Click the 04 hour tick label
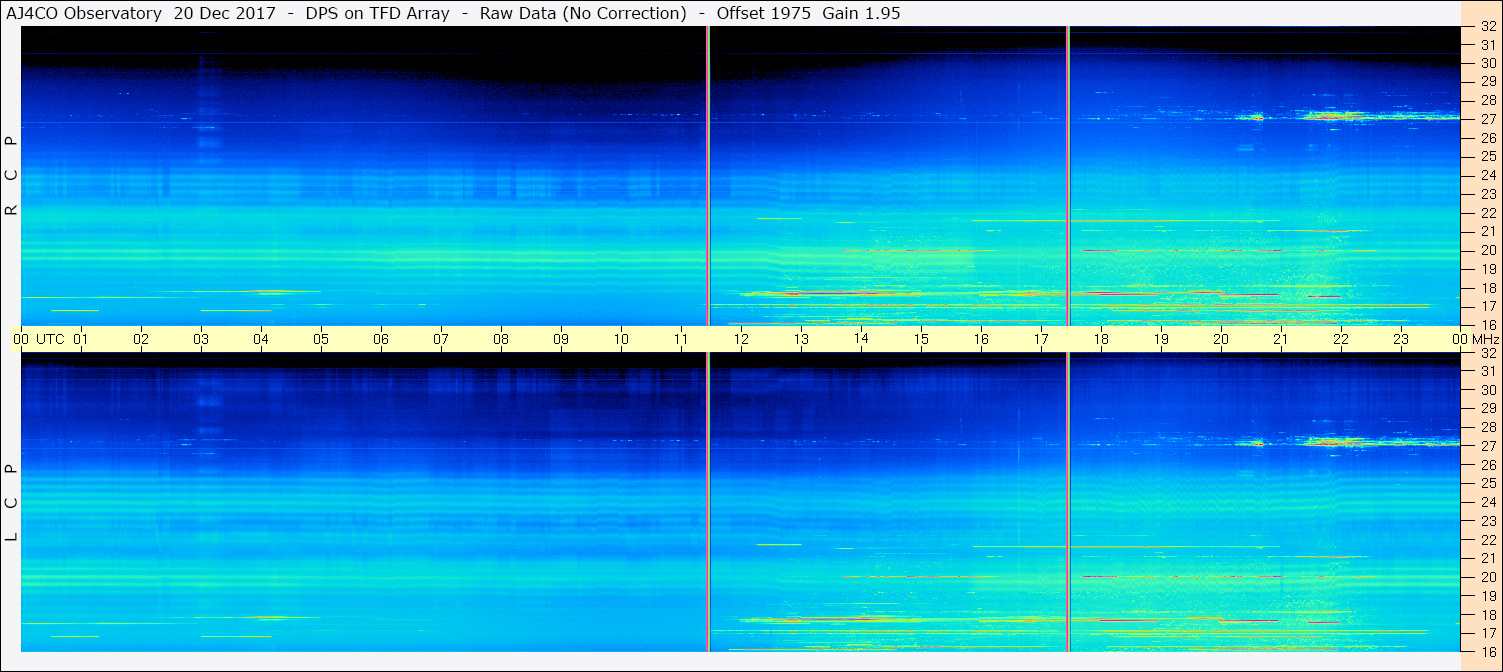 coord(261,339)
